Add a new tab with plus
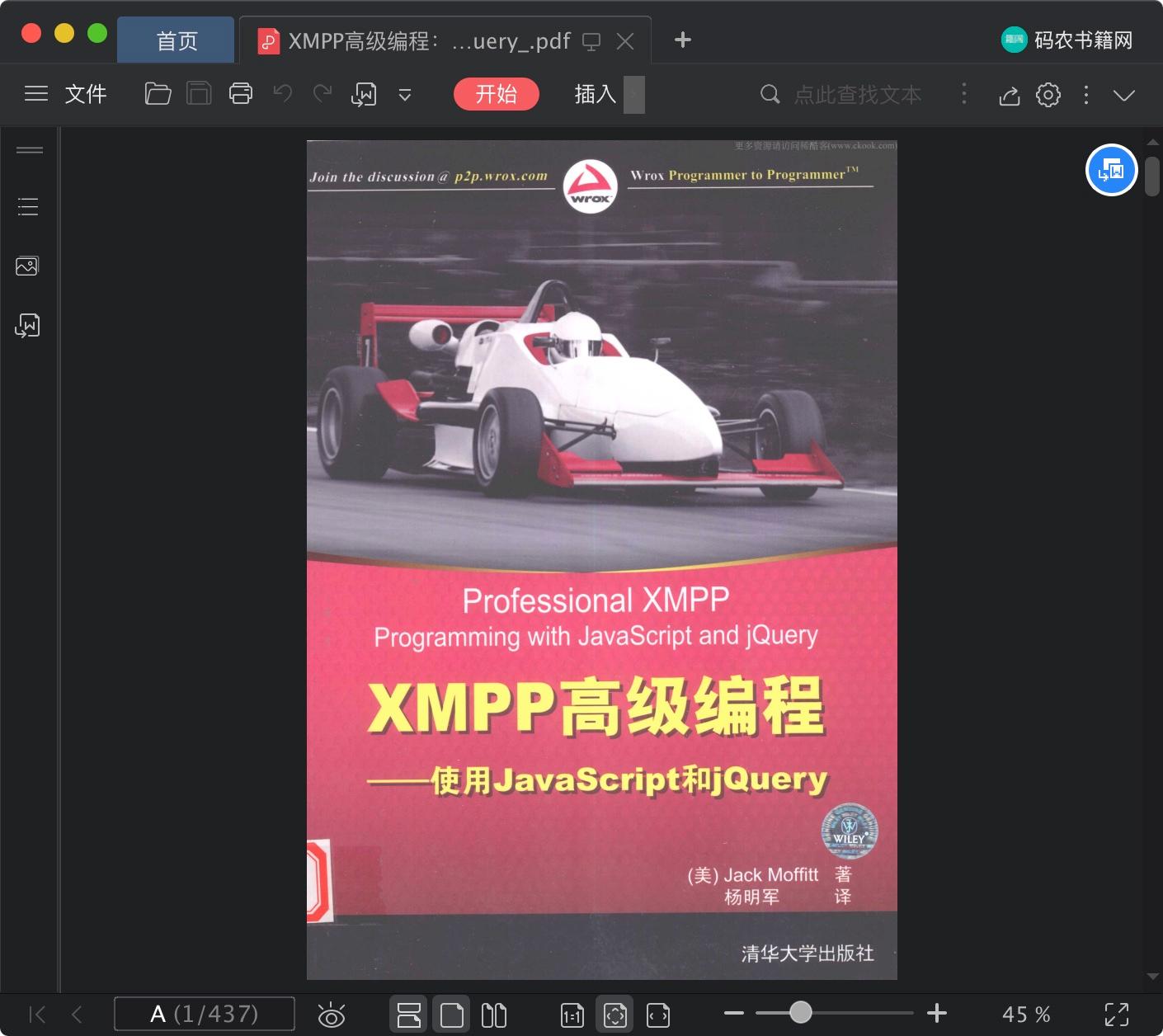 pos(683,40)
